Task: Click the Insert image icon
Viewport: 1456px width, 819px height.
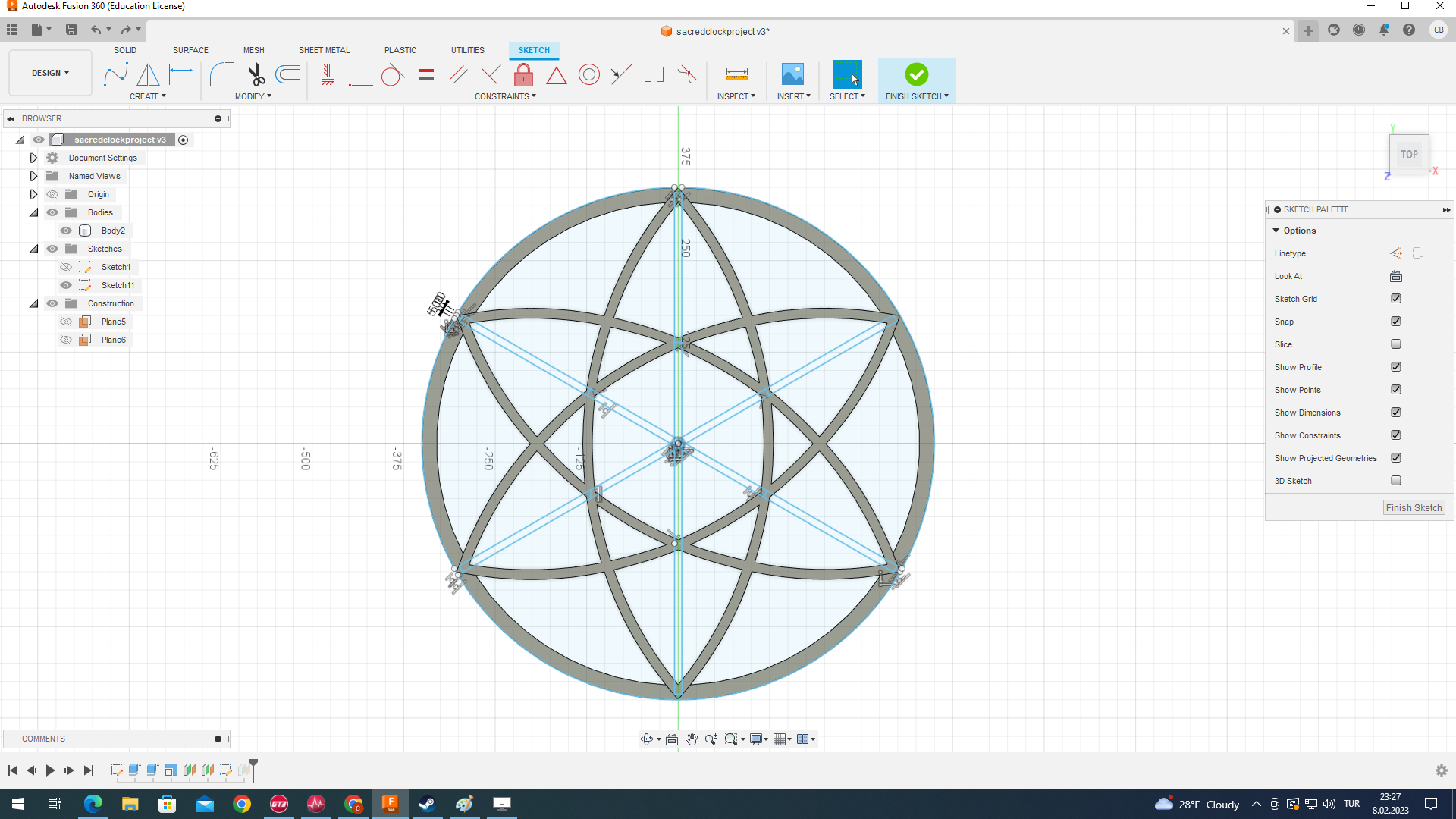Action: pos(792,74)
